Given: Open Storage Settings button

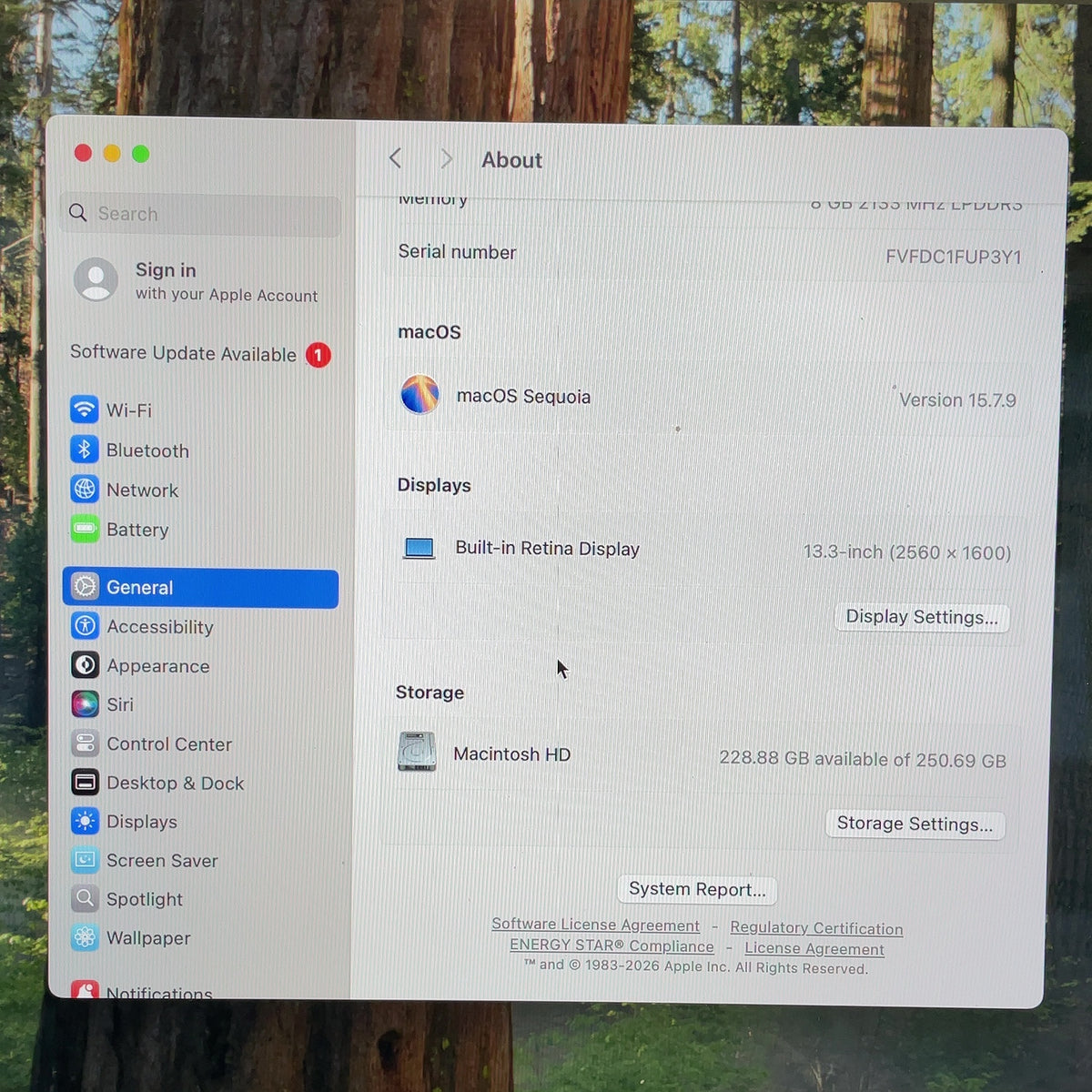Looking at the screenshot, I should (x=915, y=824).
